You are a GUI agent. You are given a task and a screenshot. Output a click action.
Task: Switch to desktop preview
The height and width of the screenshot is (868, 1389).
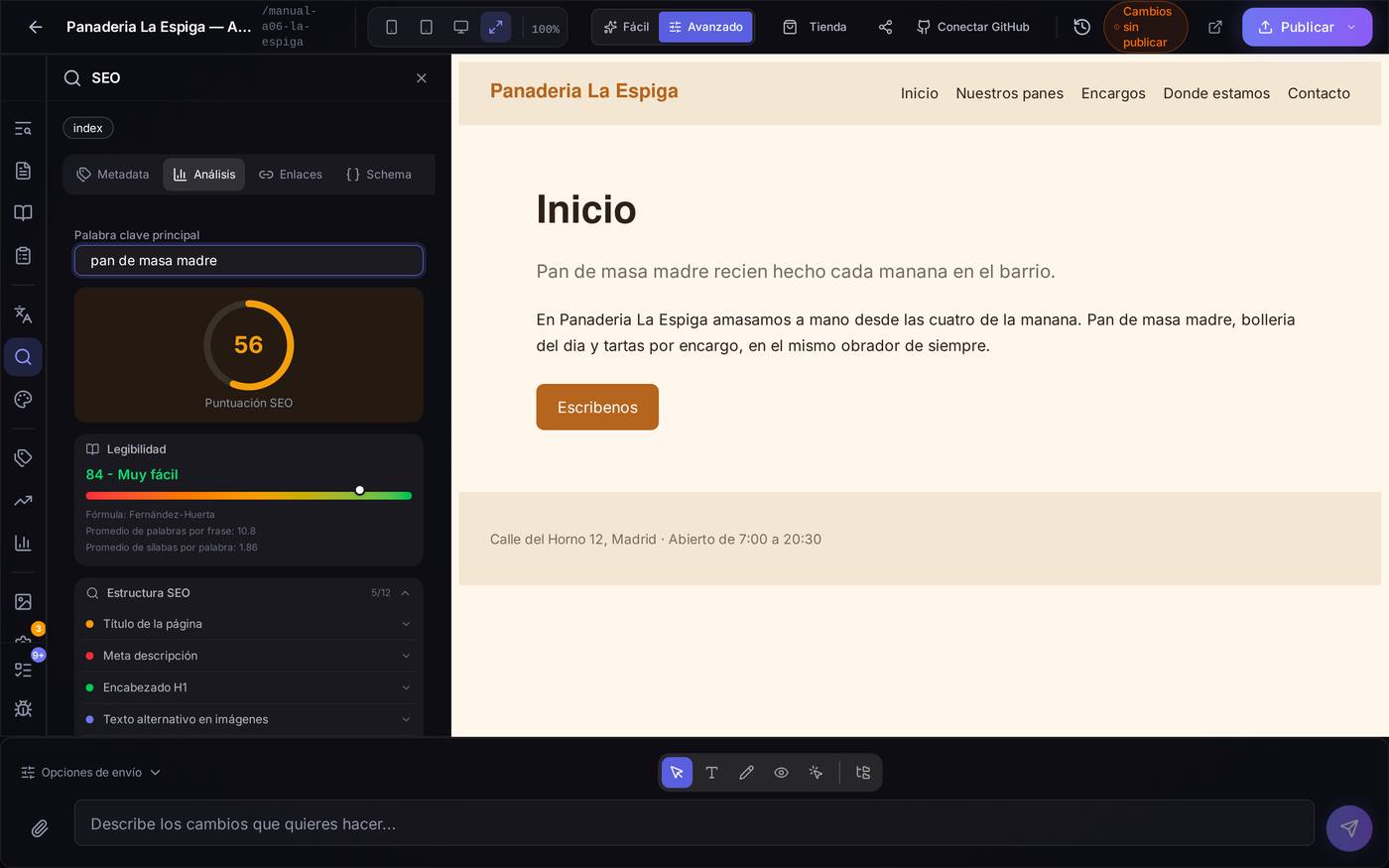coord(461,27)
